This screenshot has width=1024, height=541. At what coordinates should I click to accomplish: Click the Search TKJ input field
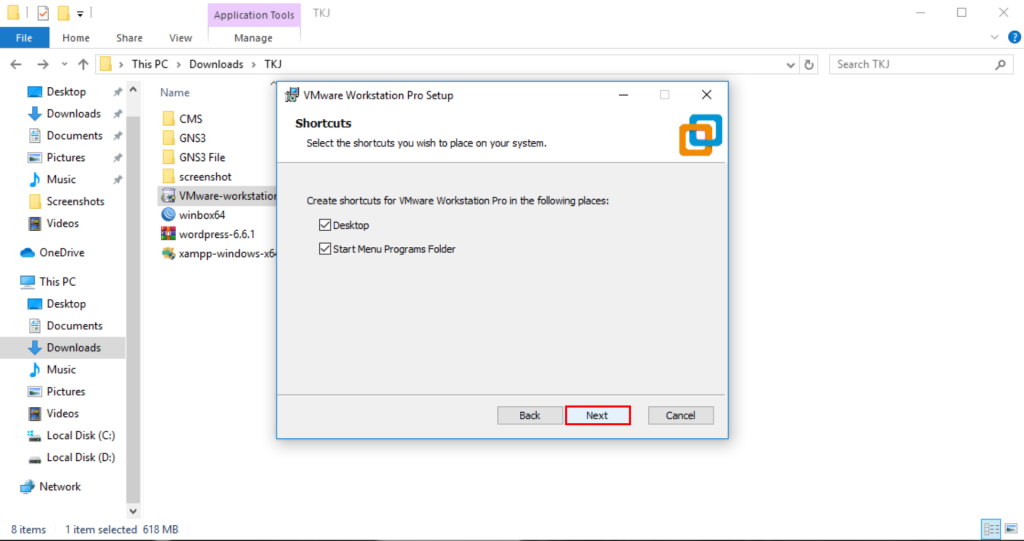pos(912,64)
